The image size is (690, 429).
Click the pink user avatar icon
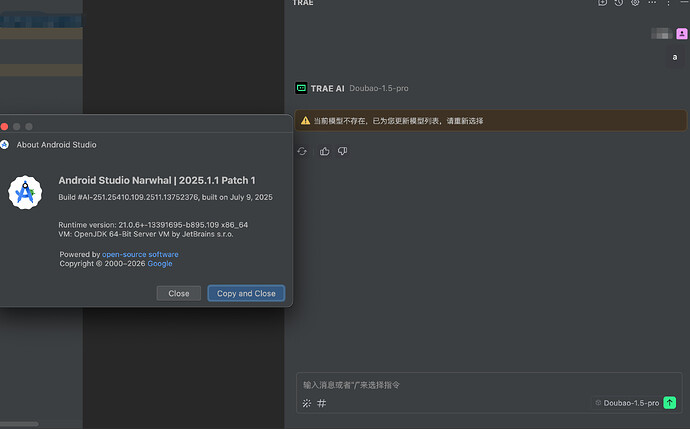coord(682,33)
